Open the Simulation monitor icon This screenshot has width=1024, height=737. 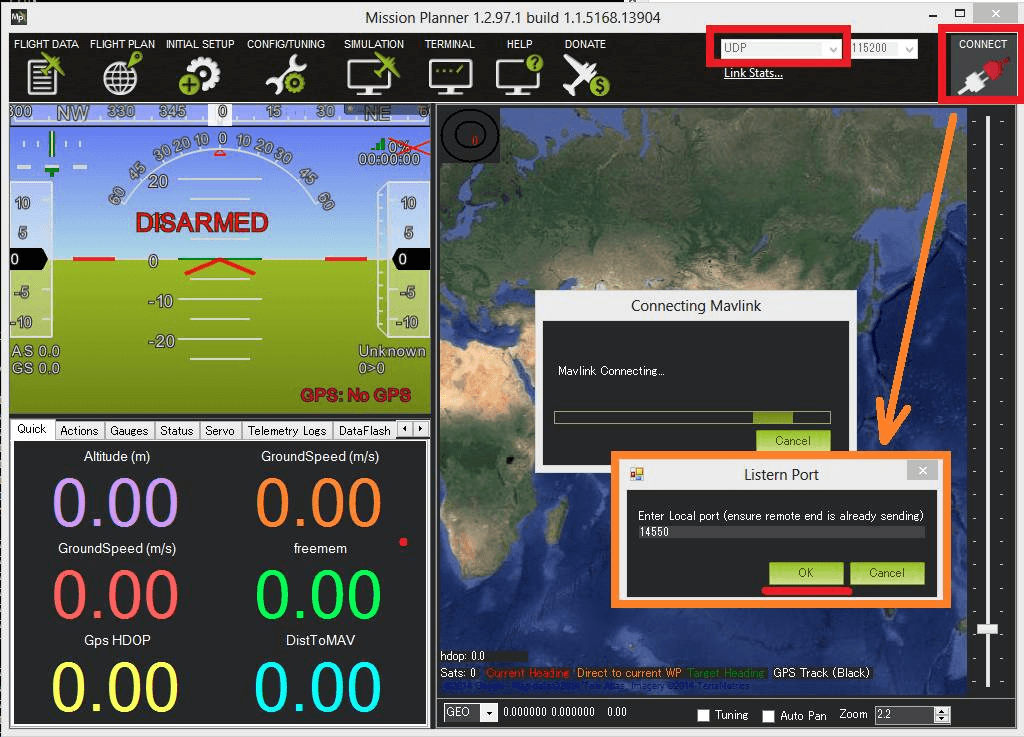(x=373, y=72)
